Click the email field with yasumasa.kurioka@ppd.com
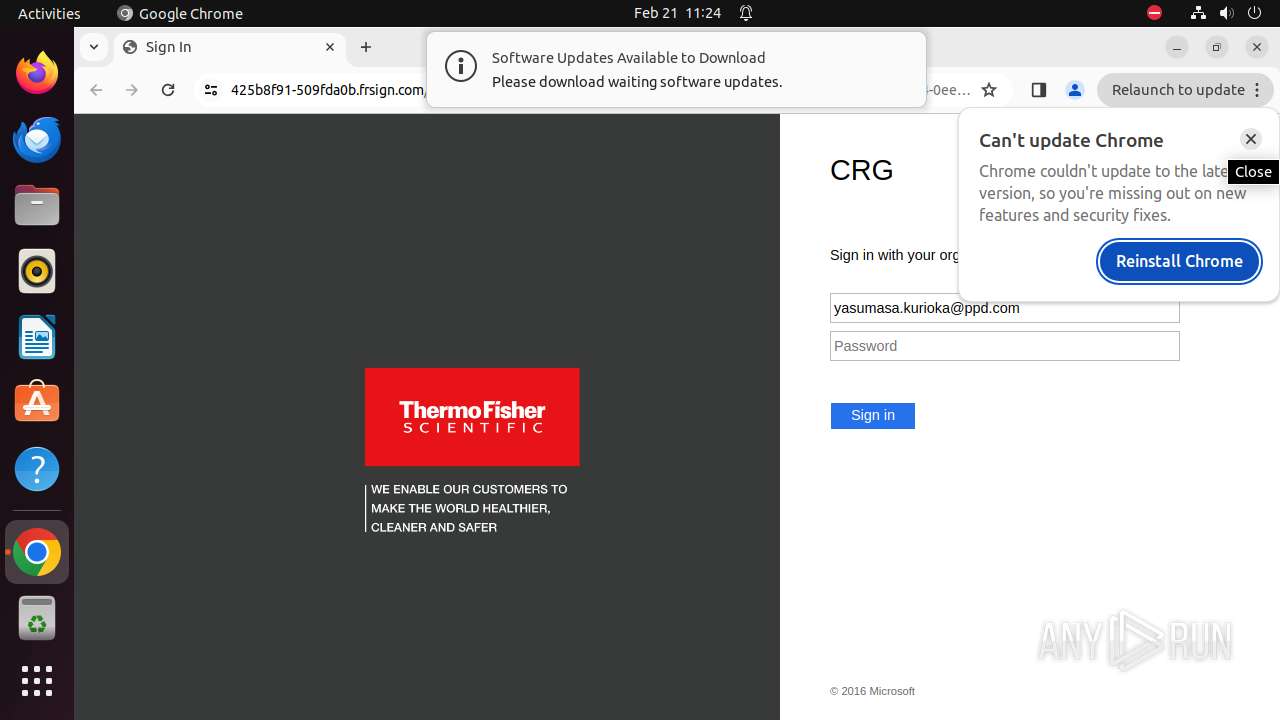The width and height of the screenshot is (1280, 720). [x=1004, y=308]
